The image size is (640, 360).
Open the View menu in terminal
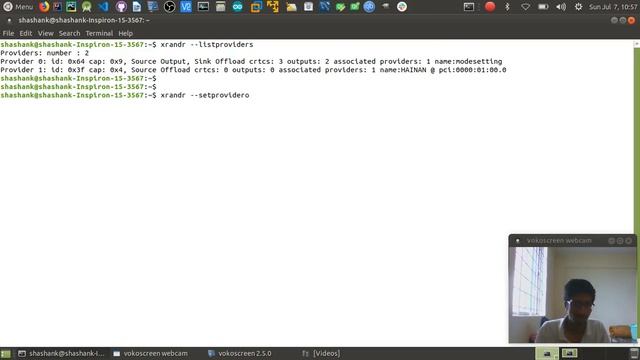pos(46,33)
